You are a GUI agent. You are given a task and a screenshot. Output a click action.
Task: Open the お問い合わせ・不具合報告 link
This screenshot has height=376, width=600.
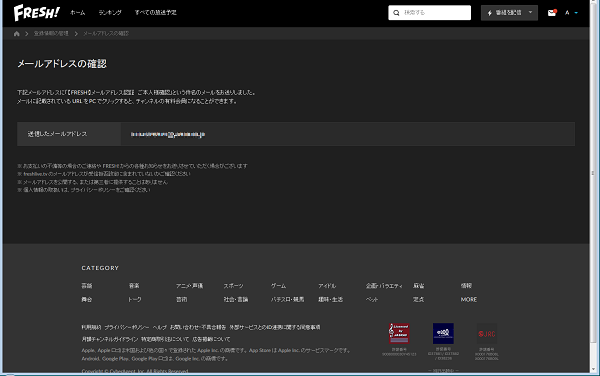[x=198, y=327]
